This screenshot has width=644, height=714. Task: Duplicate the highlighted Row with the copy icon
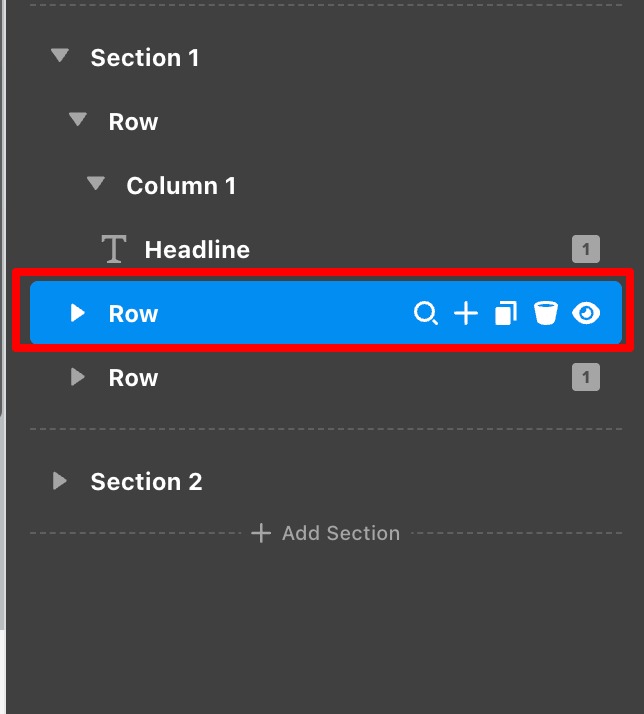pos(506,314)
